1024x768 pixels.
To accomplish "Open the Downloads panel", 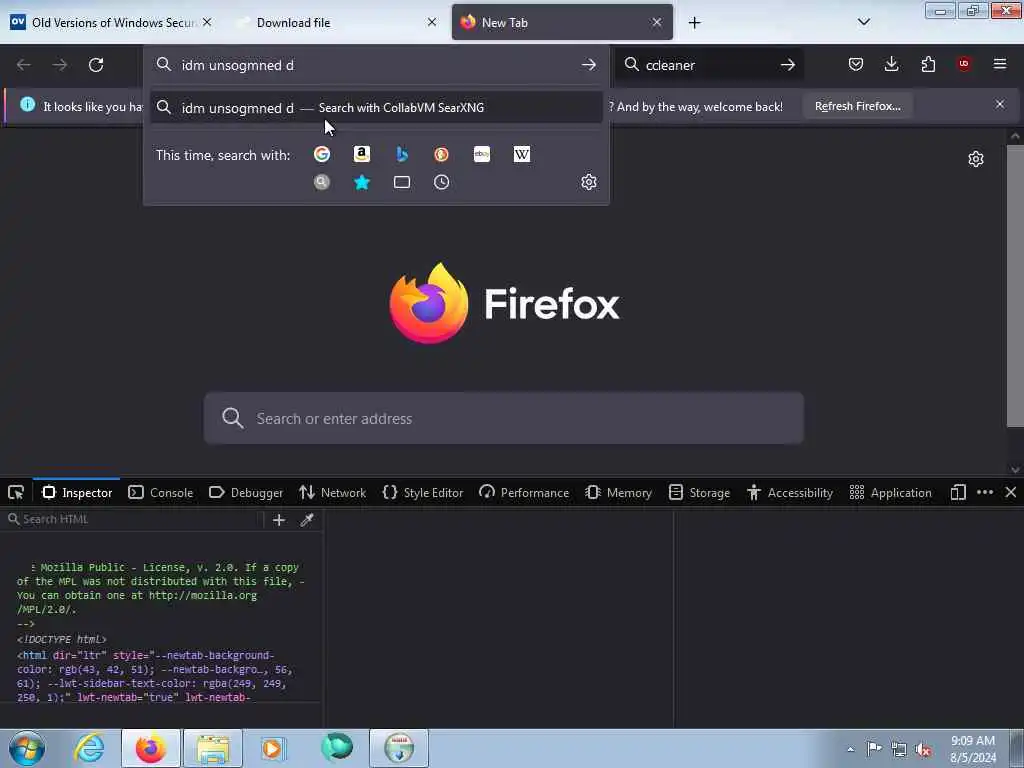I will click(x=891, y=64).
